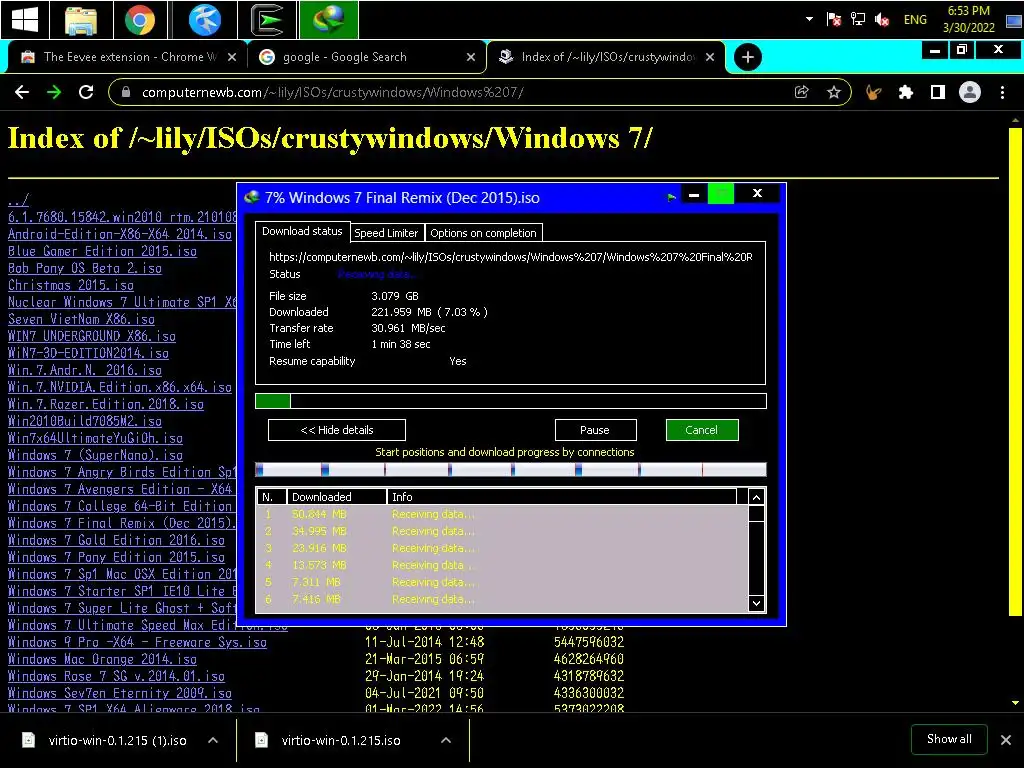Close the Eevee extension tab

pyautogui.click(x=231, y=57)
